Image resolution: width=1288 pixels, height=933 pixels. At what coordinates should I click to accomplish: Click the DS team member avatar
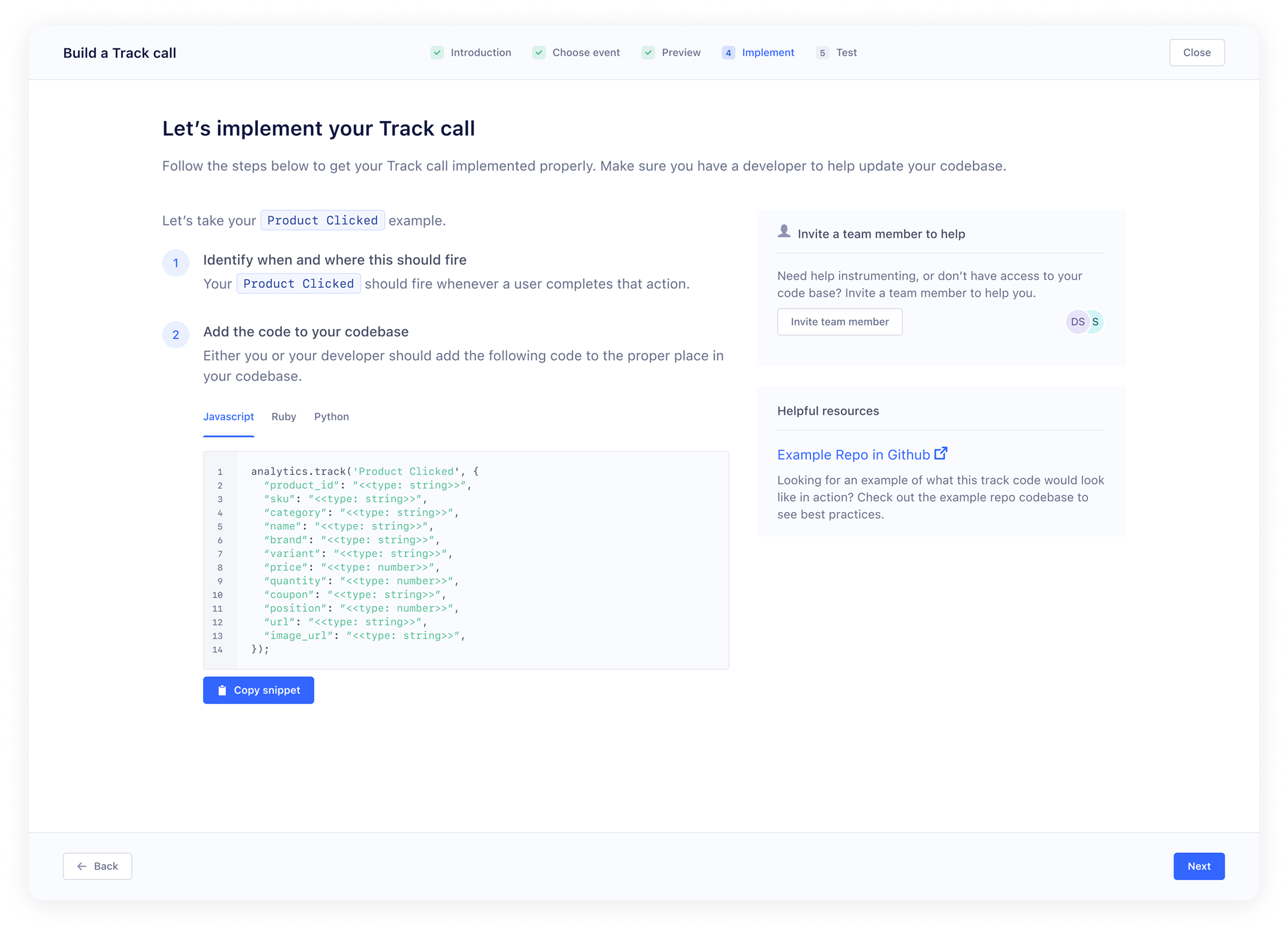pyautogui.click(x=1077, y=322)
